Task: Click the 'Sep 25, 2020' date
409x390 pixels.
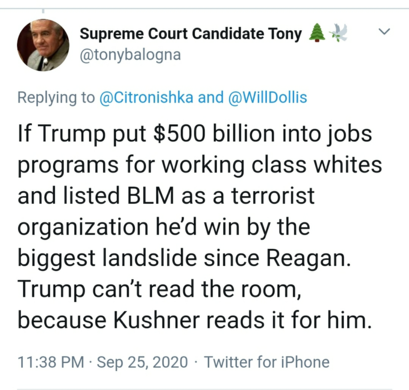Action: (x=142, y=362)
